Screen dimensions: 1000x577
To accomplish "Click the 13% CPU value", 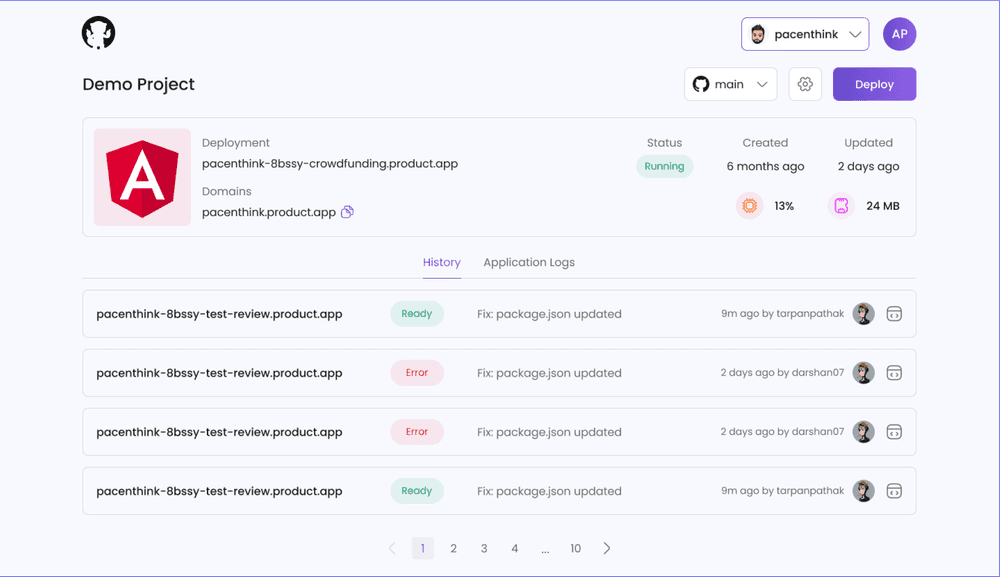I will coord(784,206).
